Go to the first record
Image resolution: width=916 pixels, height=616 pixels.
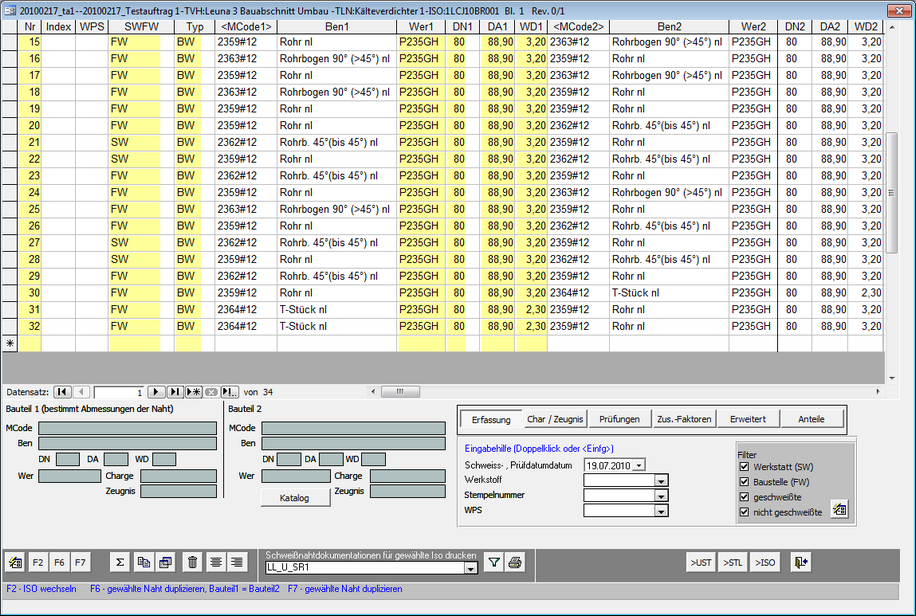click(x=62, y=392)
